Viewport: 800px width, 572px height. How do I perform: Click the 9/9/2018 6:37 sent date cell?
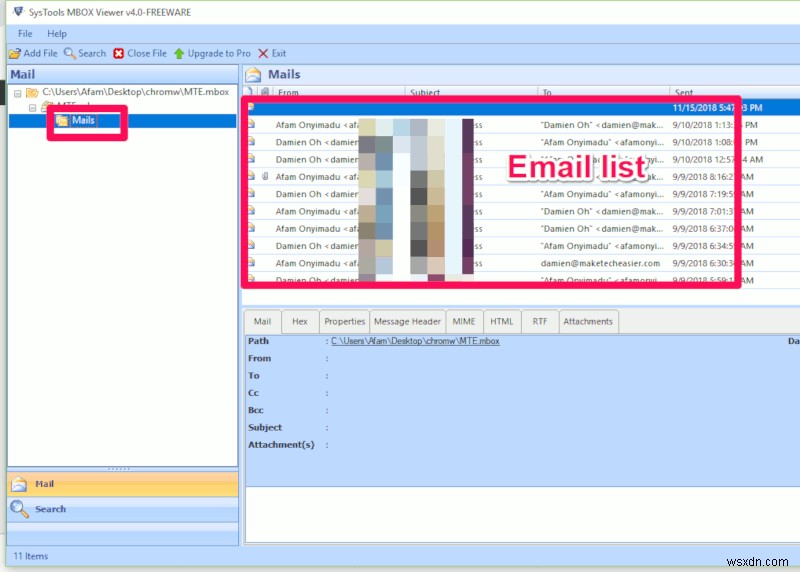click(714, 229)
